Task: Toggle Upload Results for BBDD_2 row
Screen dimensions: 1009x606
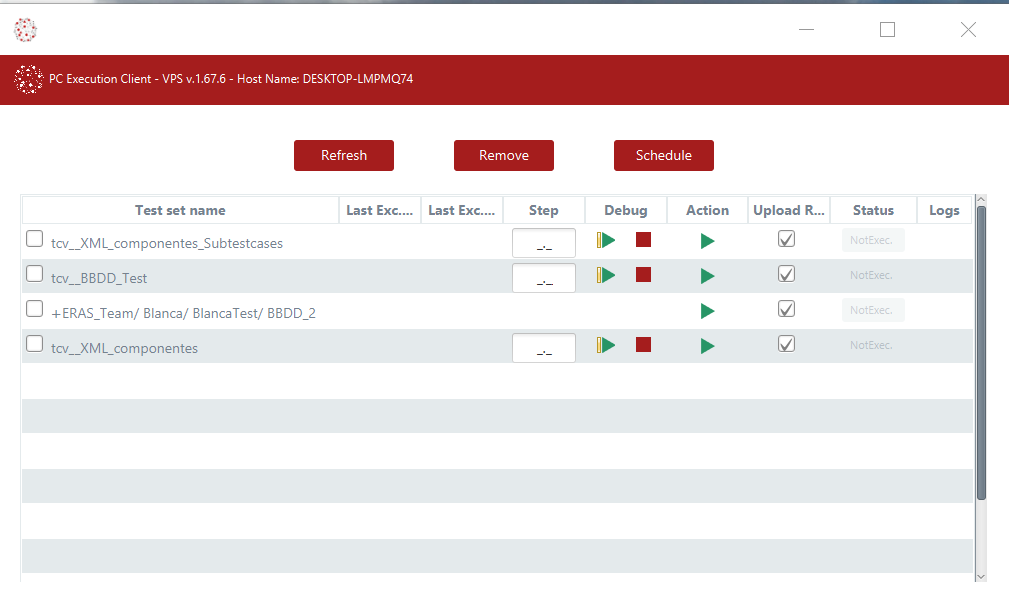Action: [x=787, y=309]
